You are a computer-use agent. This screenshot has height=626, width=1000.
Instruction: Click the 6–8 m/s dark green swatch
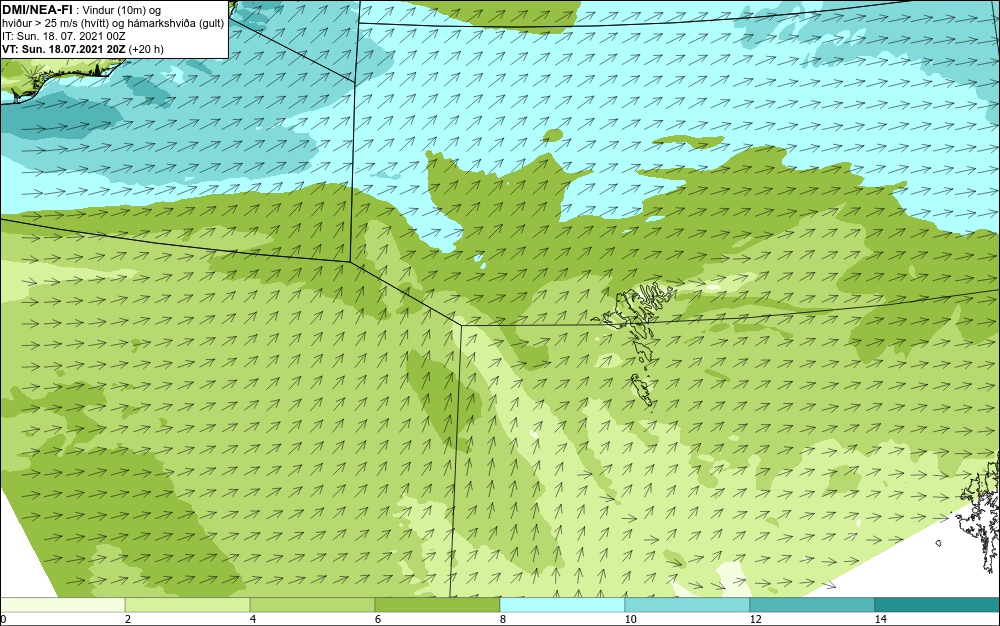[x=437, y=605]
